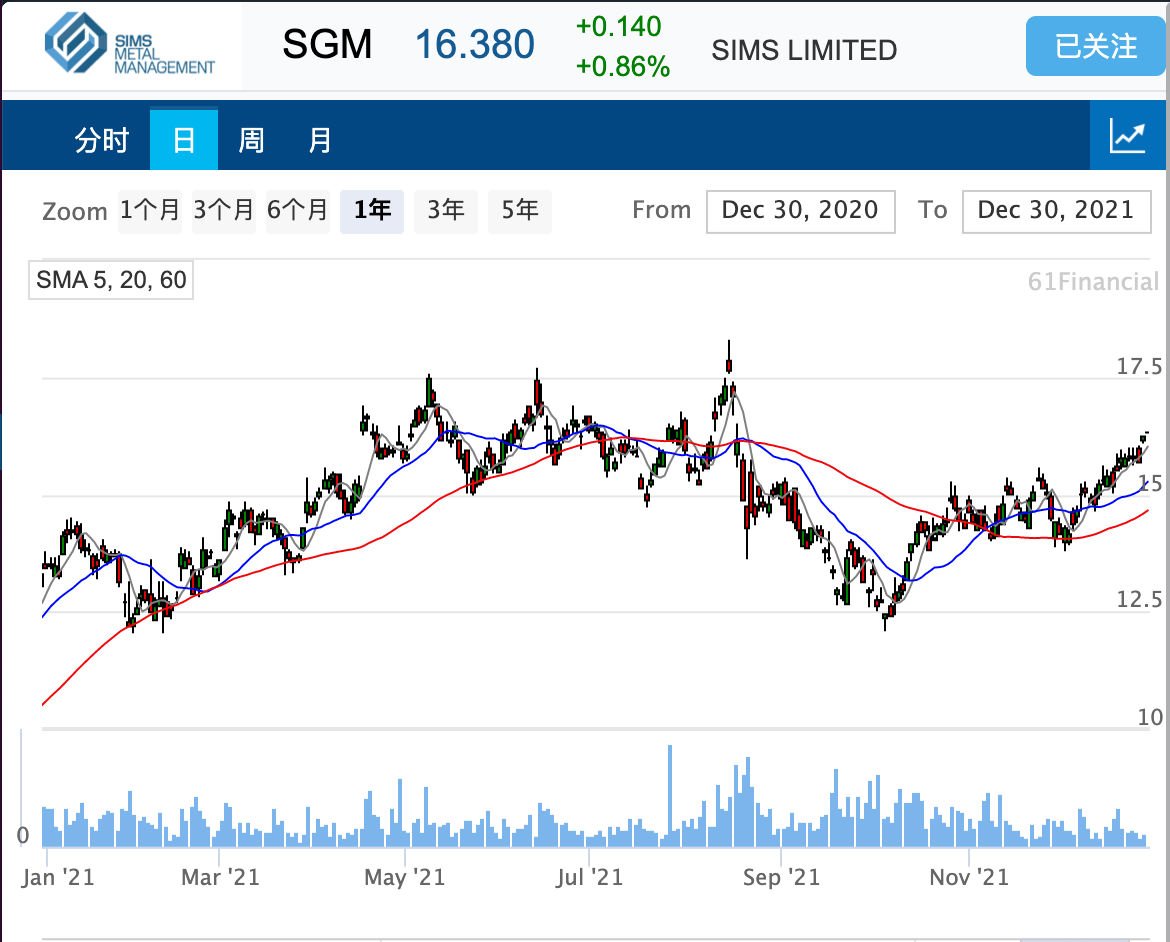Click the 已关注 follow button
The image size is (1170, 942).
point(1095,46)
